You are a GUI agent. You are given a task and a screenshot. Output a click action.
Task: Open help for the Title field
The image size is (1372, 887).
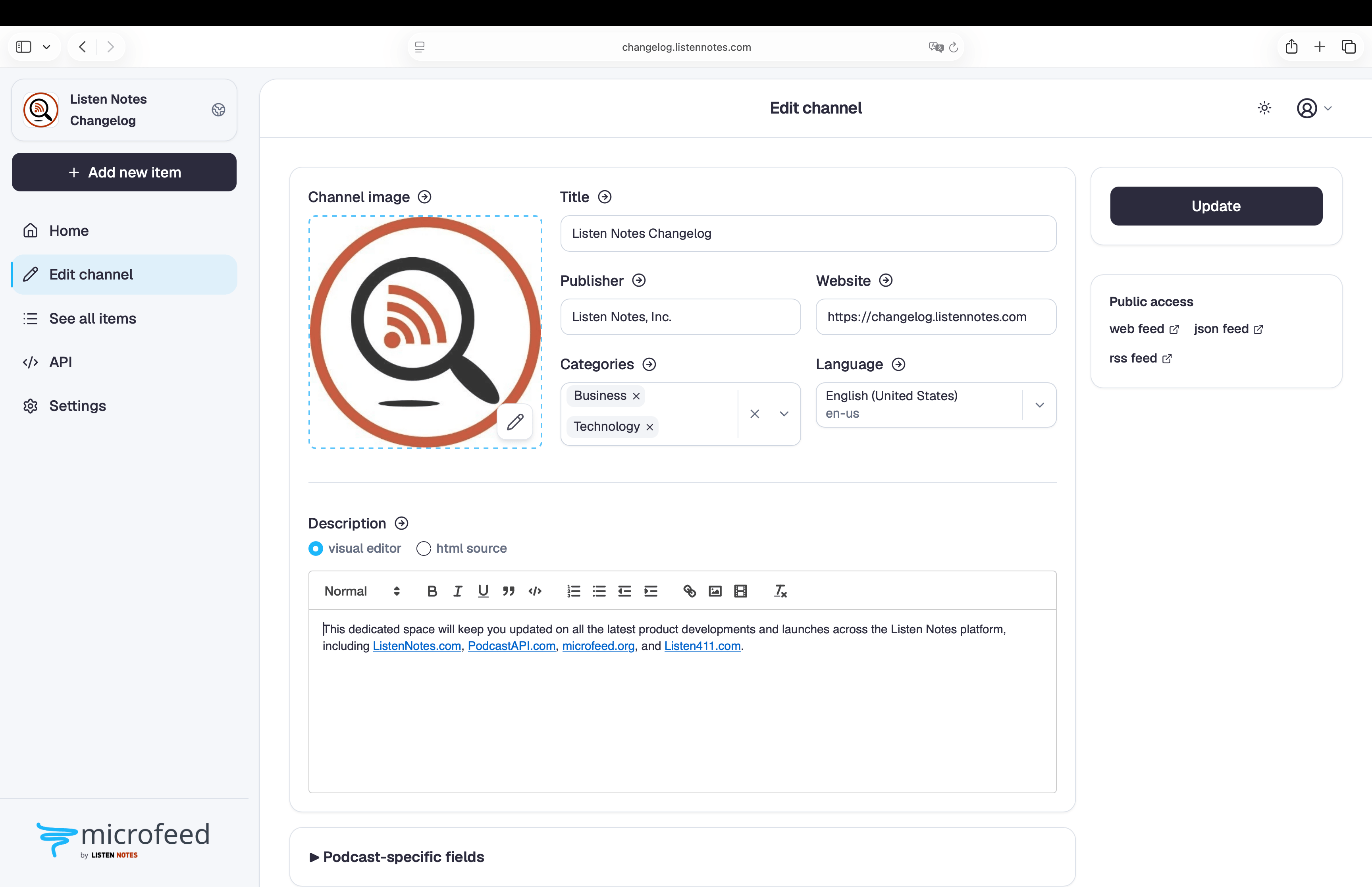(x=605, y=197)
